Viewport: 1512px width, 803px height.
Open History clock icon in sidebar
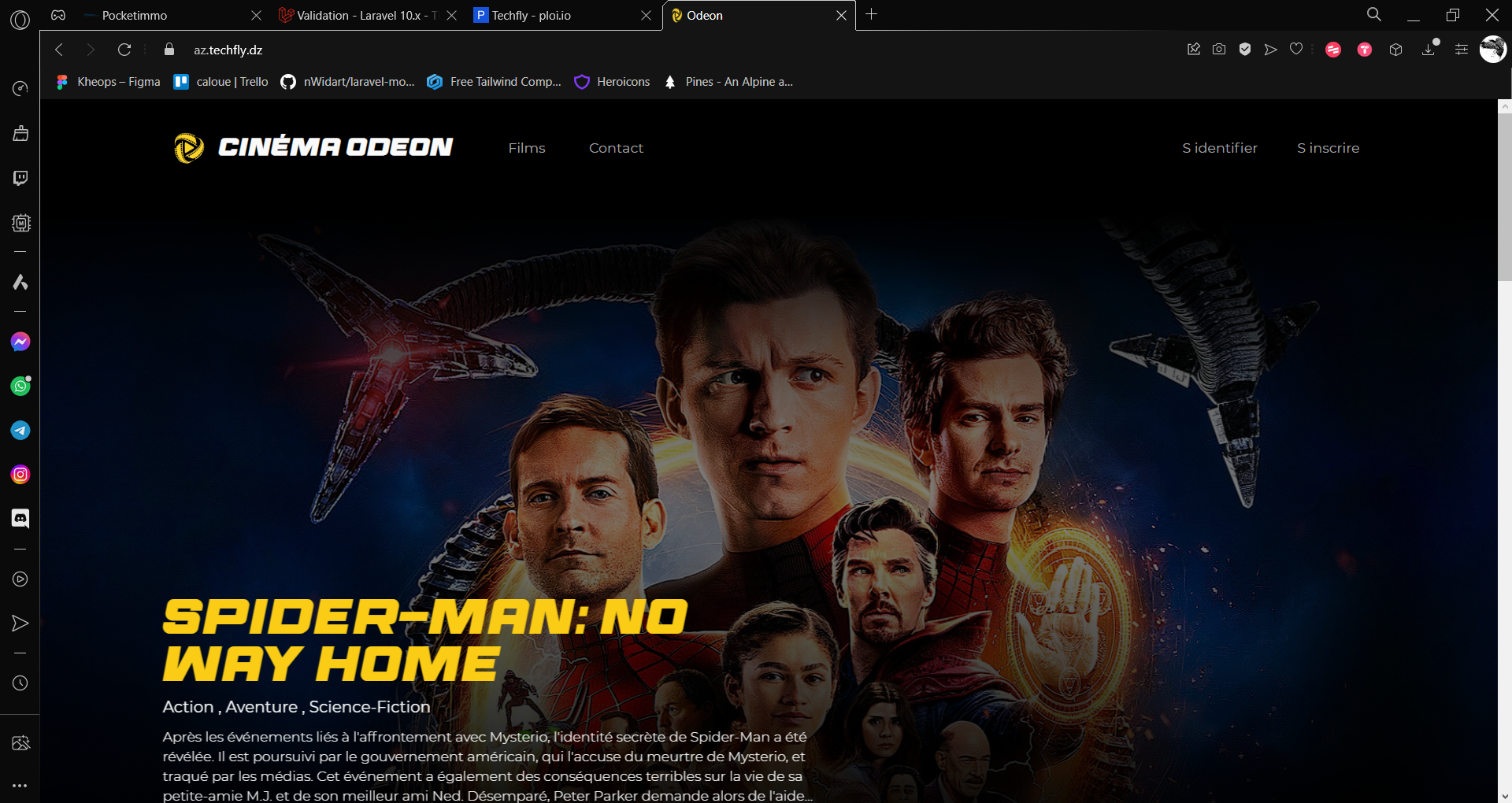point(20,683)
